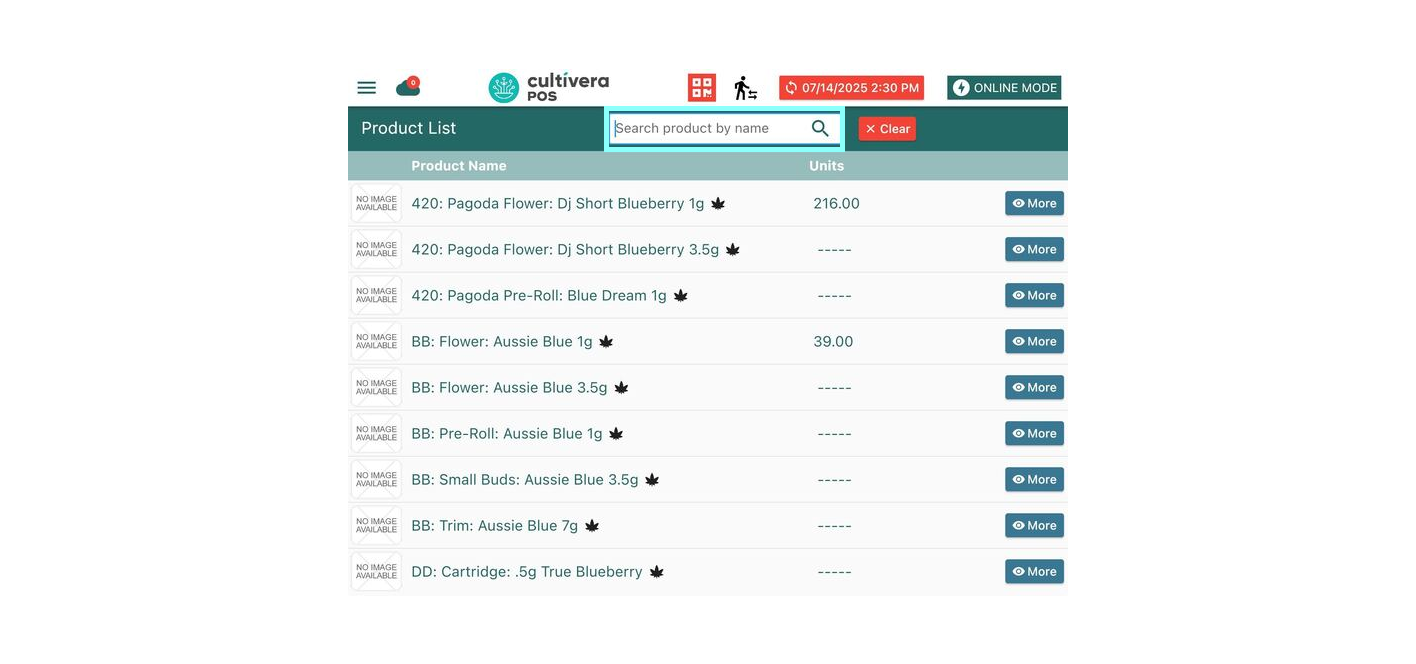
Task: Click the magnifier search icon
Action: [820, 128]
